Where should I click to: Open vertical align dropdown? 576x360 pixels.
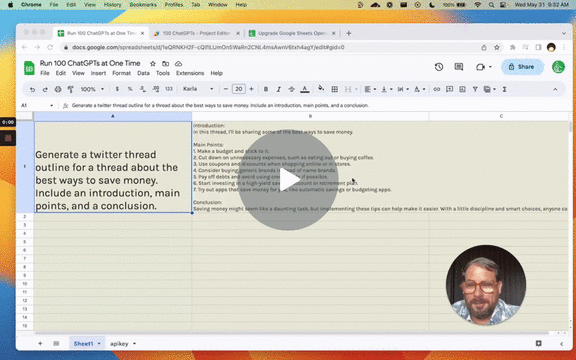[x=386, y=89]
